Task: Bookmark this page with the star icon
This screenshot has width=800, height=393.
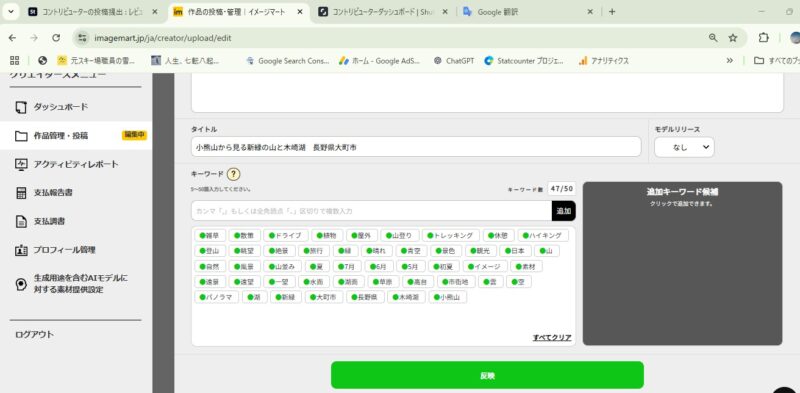Action: point(733,38)
